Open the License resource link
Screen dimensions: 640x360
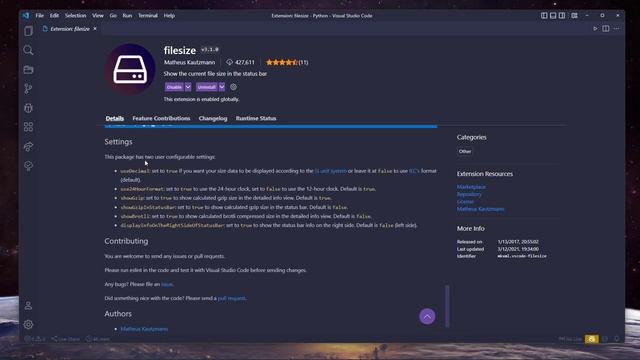[465, 202]
